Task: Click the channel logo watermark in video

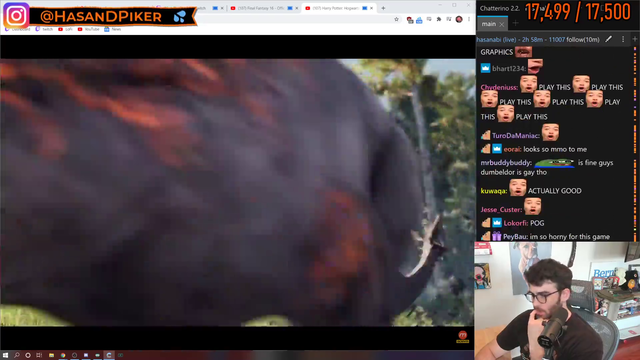Action: pyautogui.click(x=462, y=336)
